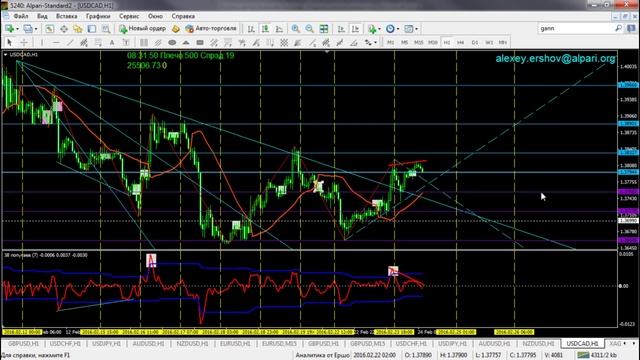Expand the Arrows tool dropdown
The height and width of the screenshot is (360, 640).
(x=375, y=42)
